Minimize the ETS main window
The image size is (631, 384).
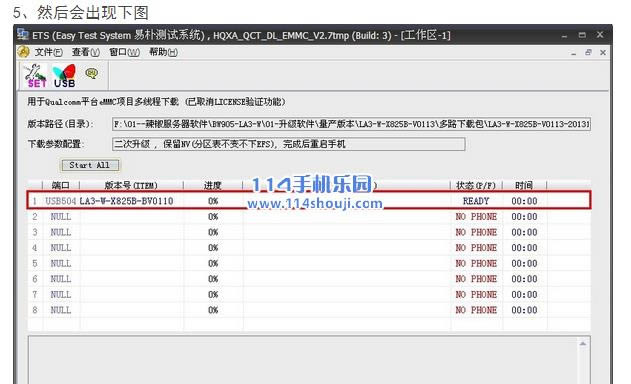pyautogui.click(x=564, y=35)
